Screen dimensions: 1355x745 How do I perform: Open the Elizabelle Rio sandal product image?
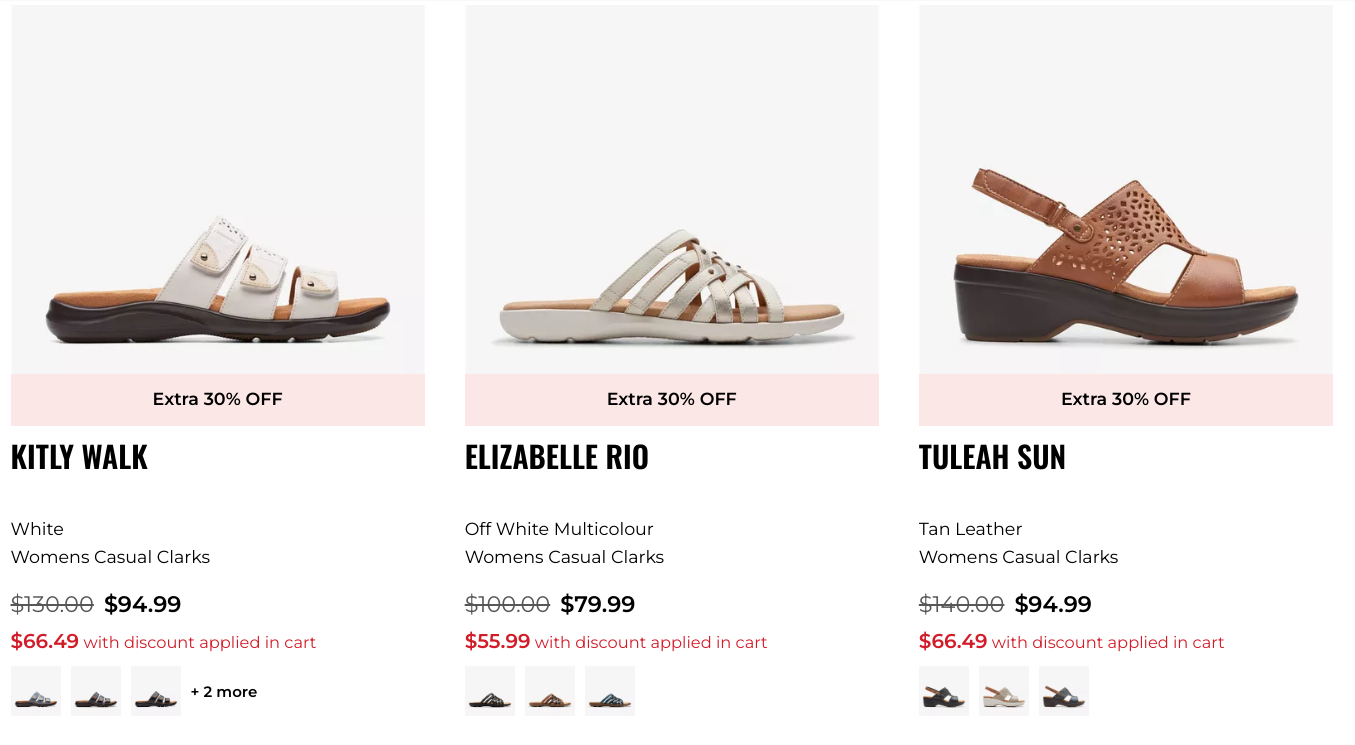[672, 190]
